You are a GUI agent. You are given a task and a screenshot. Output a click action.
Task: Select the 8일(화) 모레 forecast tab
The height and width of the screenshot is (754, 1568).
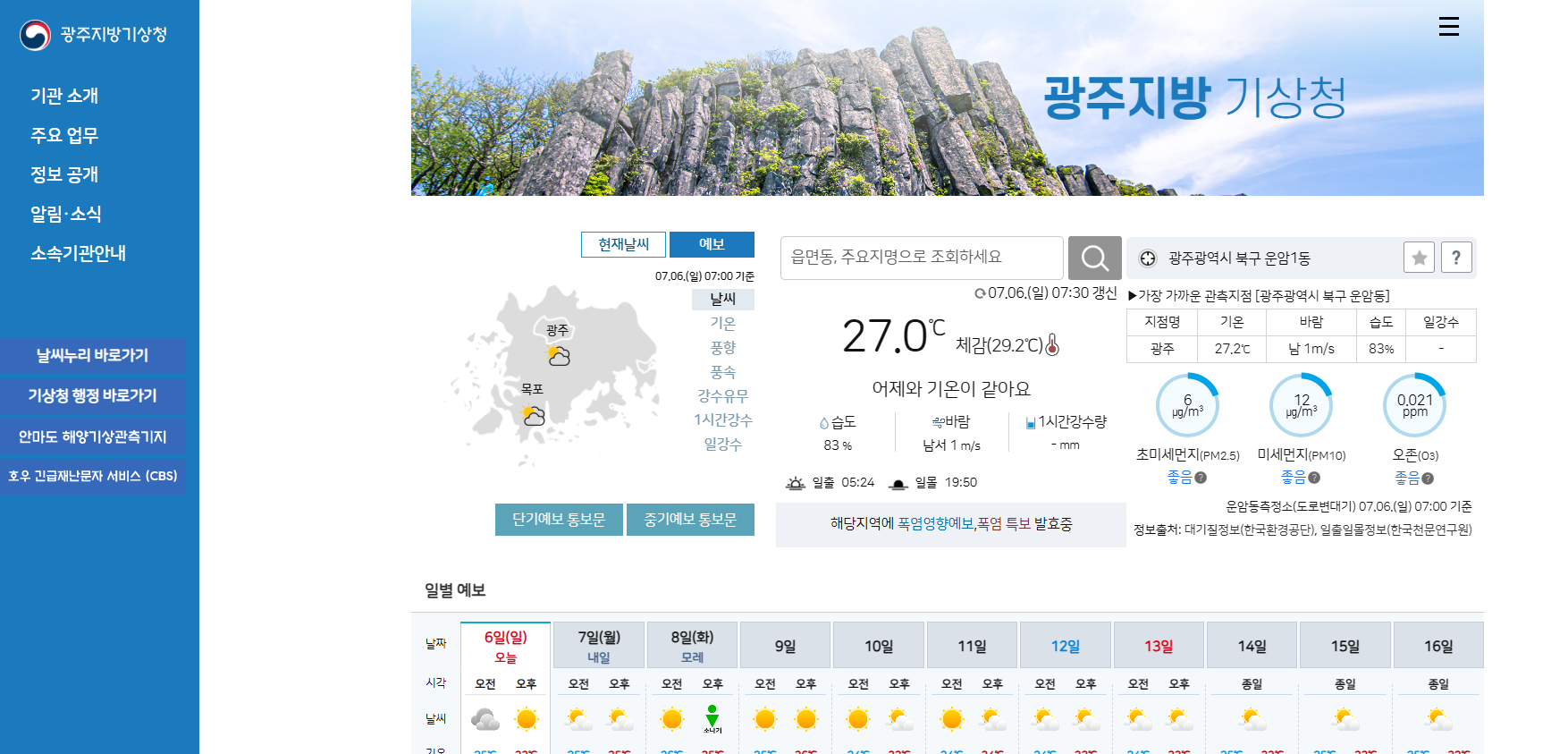click(x=692, y=646)
